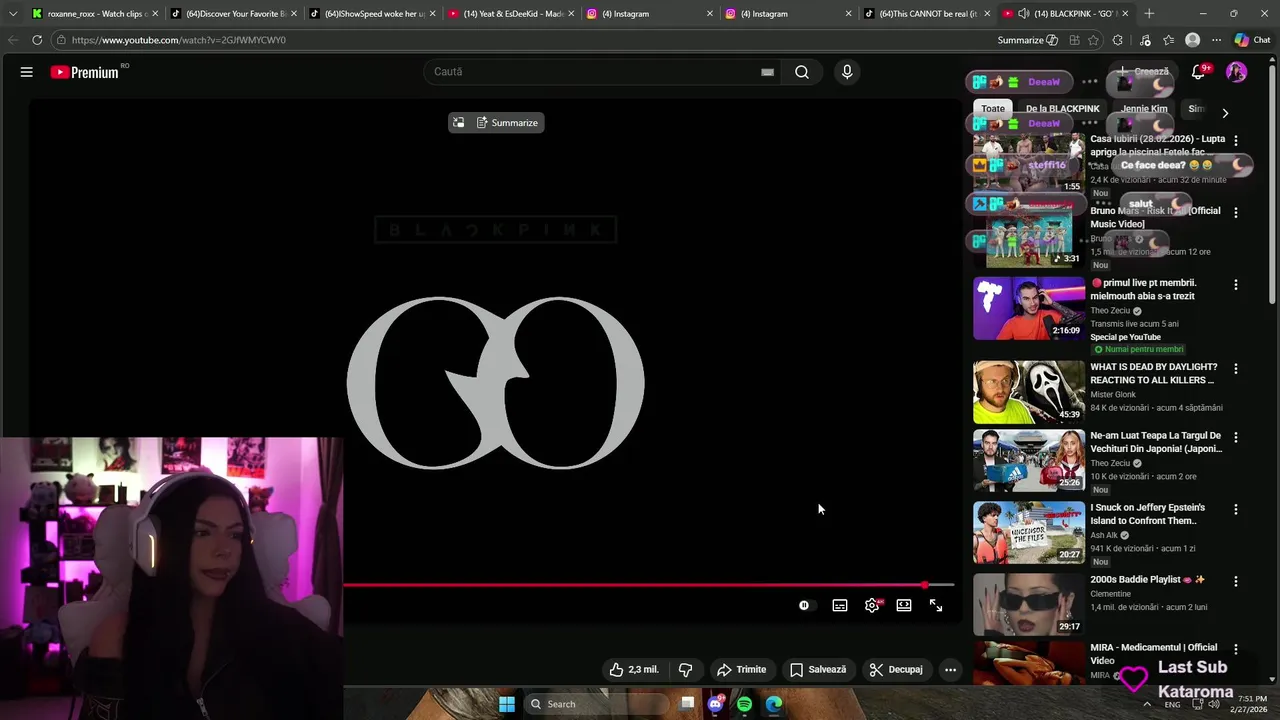Select the Jennie Kim chip
Screen dimensions: 1280x720
click(x=1144, y=109)
